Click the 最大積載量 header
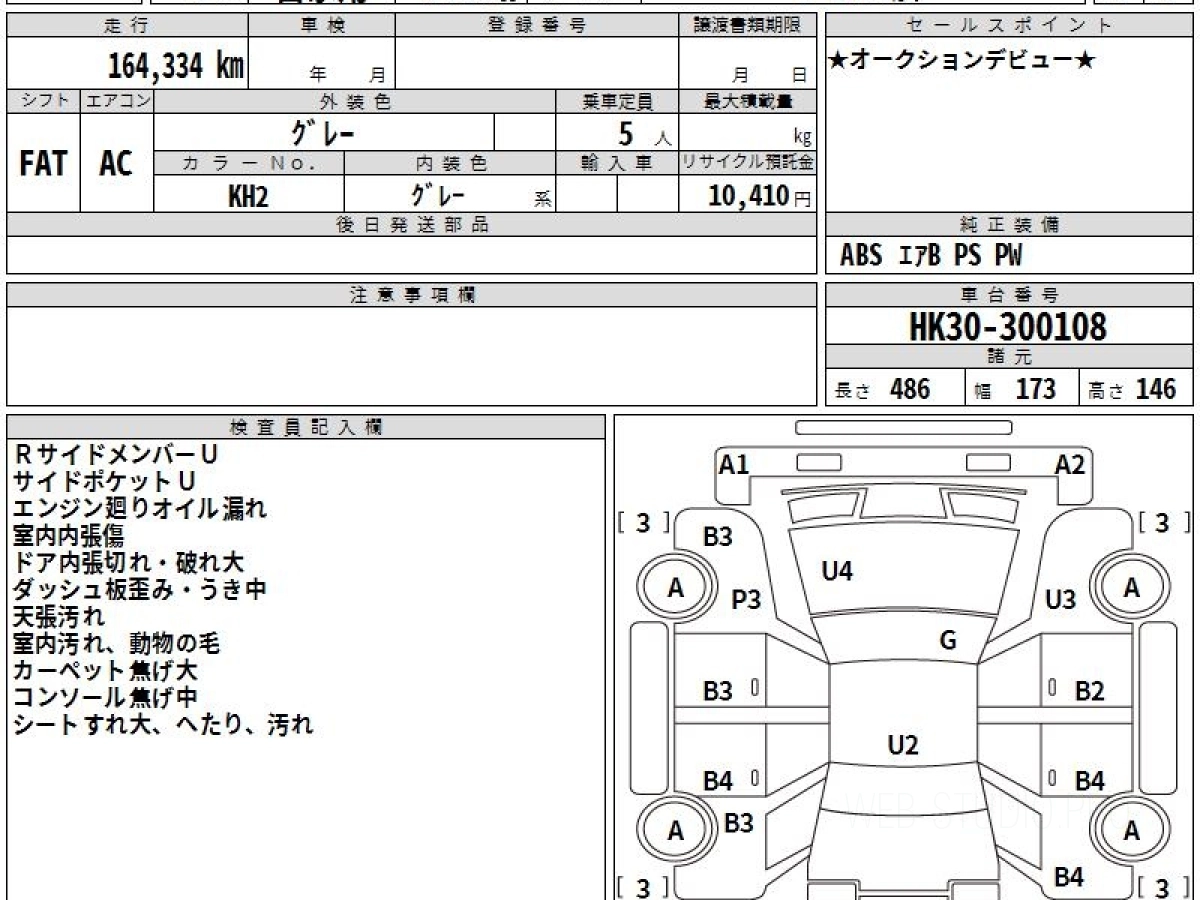Viewport: 1200px width, 900px height. pos(747,101)
